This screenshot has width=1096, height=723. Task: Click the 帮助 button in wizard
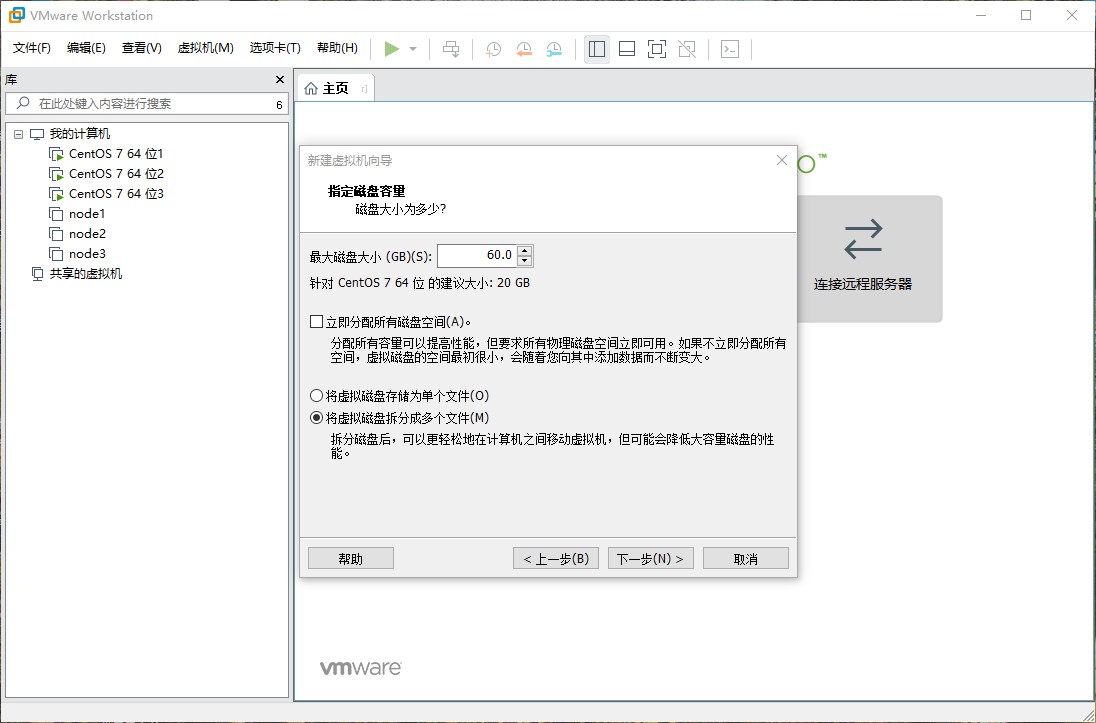(x=351, y=559)
